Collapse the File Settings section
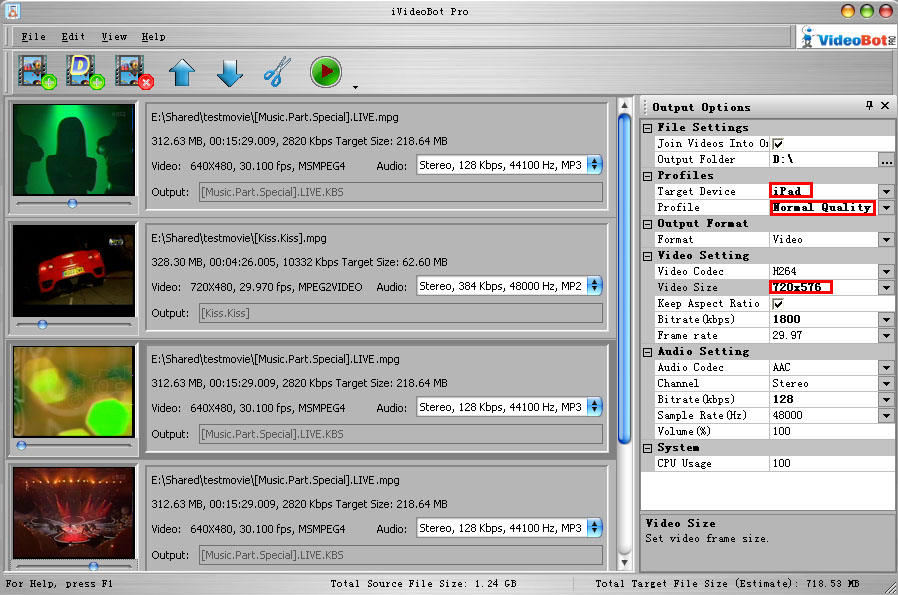 tap(647, 128)
